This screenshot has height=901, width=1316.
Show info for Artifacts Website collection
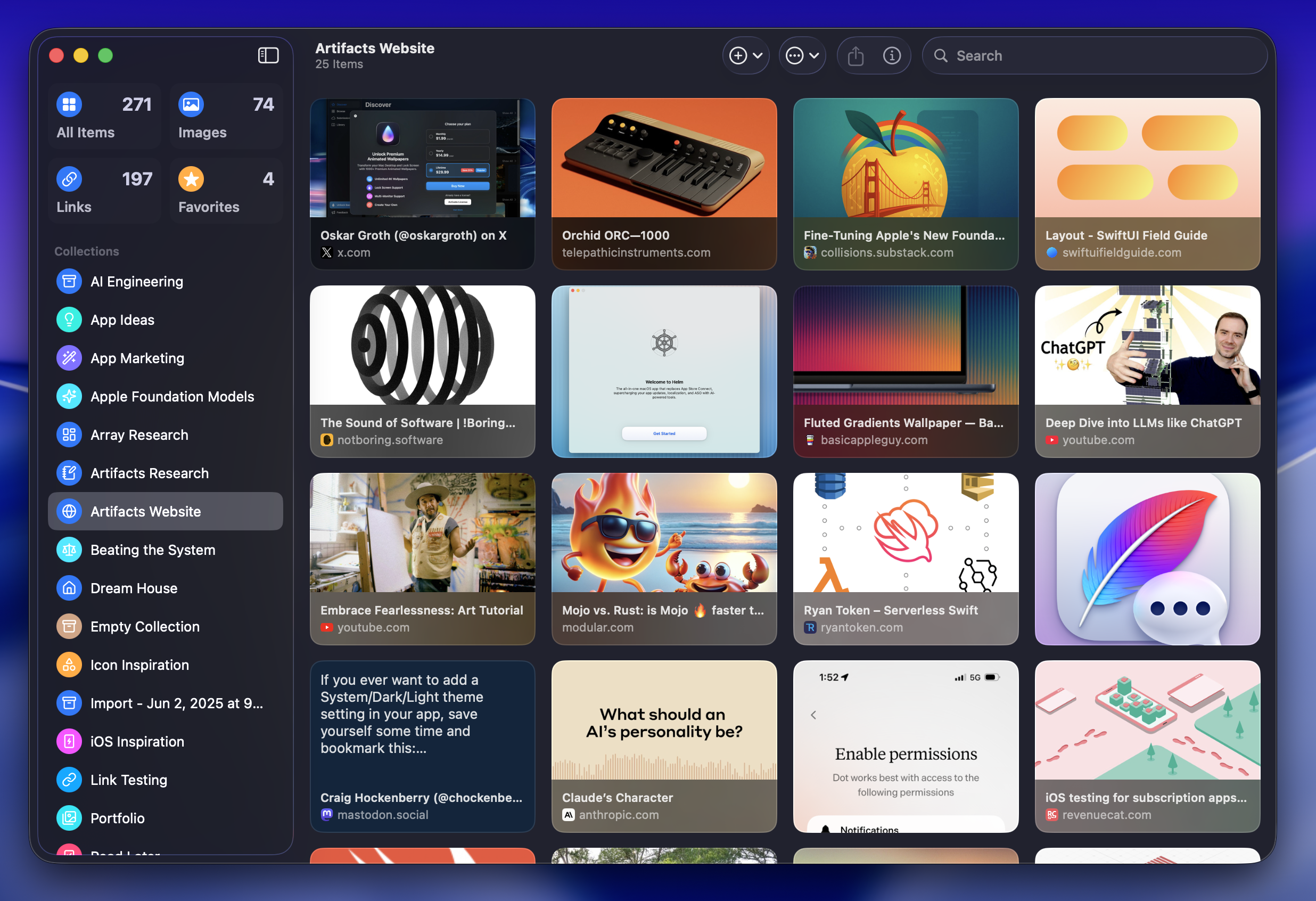[x=891, y=55]
